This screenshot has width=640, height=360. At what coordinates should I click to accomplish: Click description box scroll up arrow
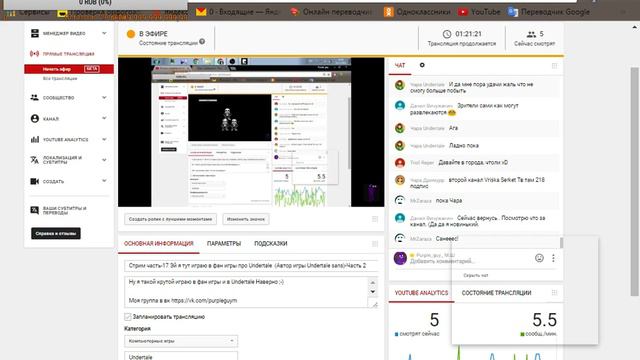[x=373, y=282]
